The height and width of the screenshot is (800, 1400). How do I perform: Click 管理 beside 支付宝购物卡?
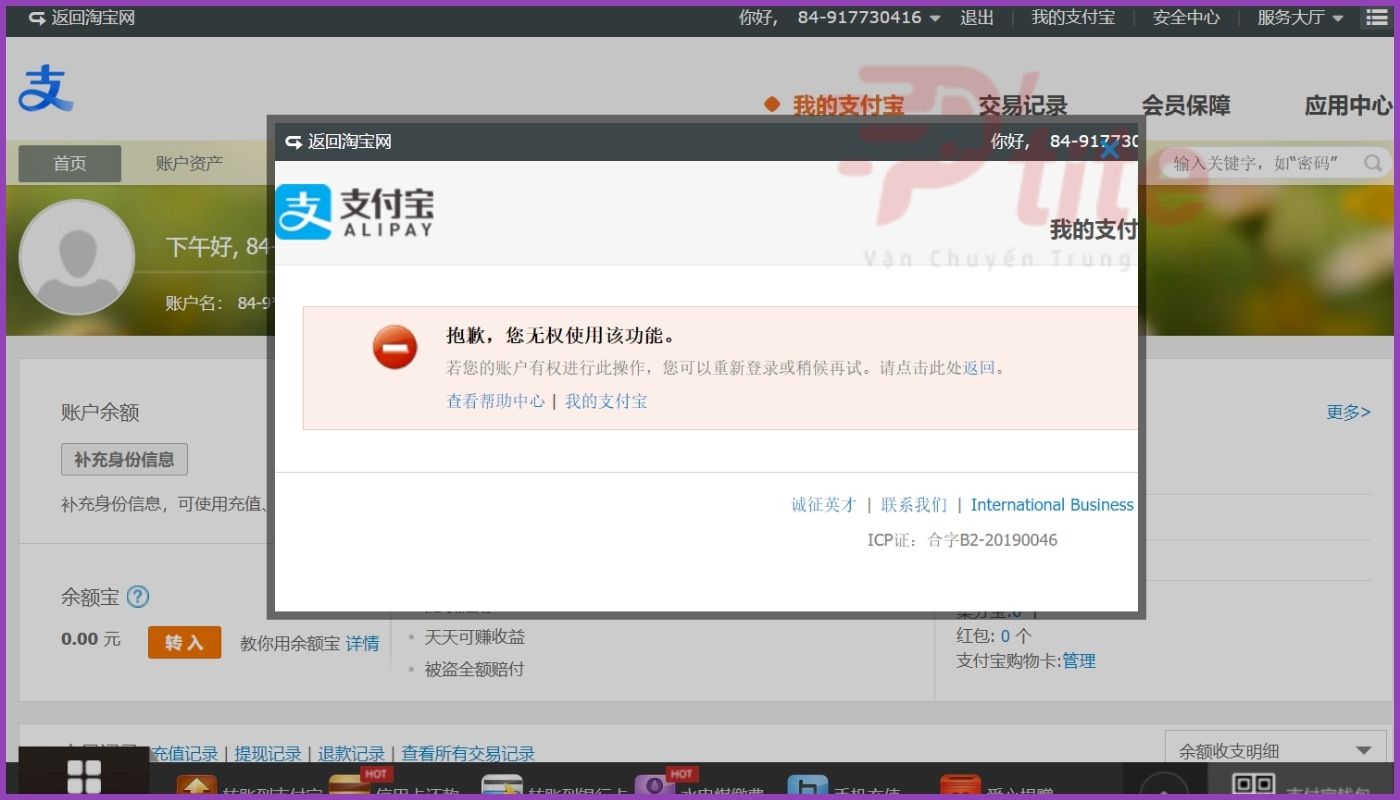point(1079,661)
